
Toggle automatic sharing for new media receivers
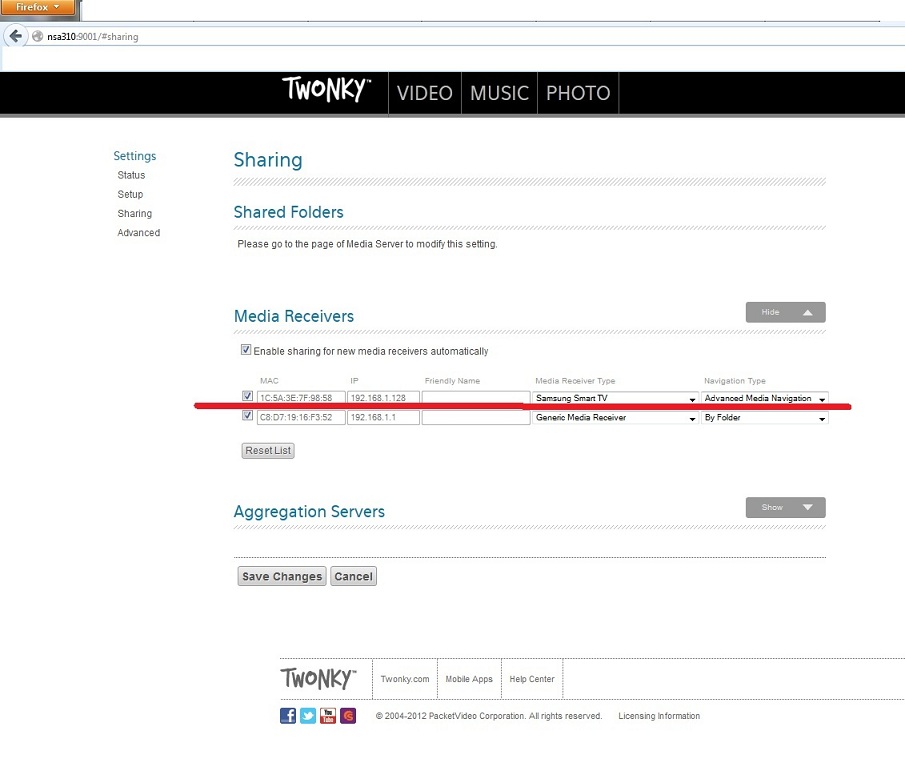tap(246, 351)
